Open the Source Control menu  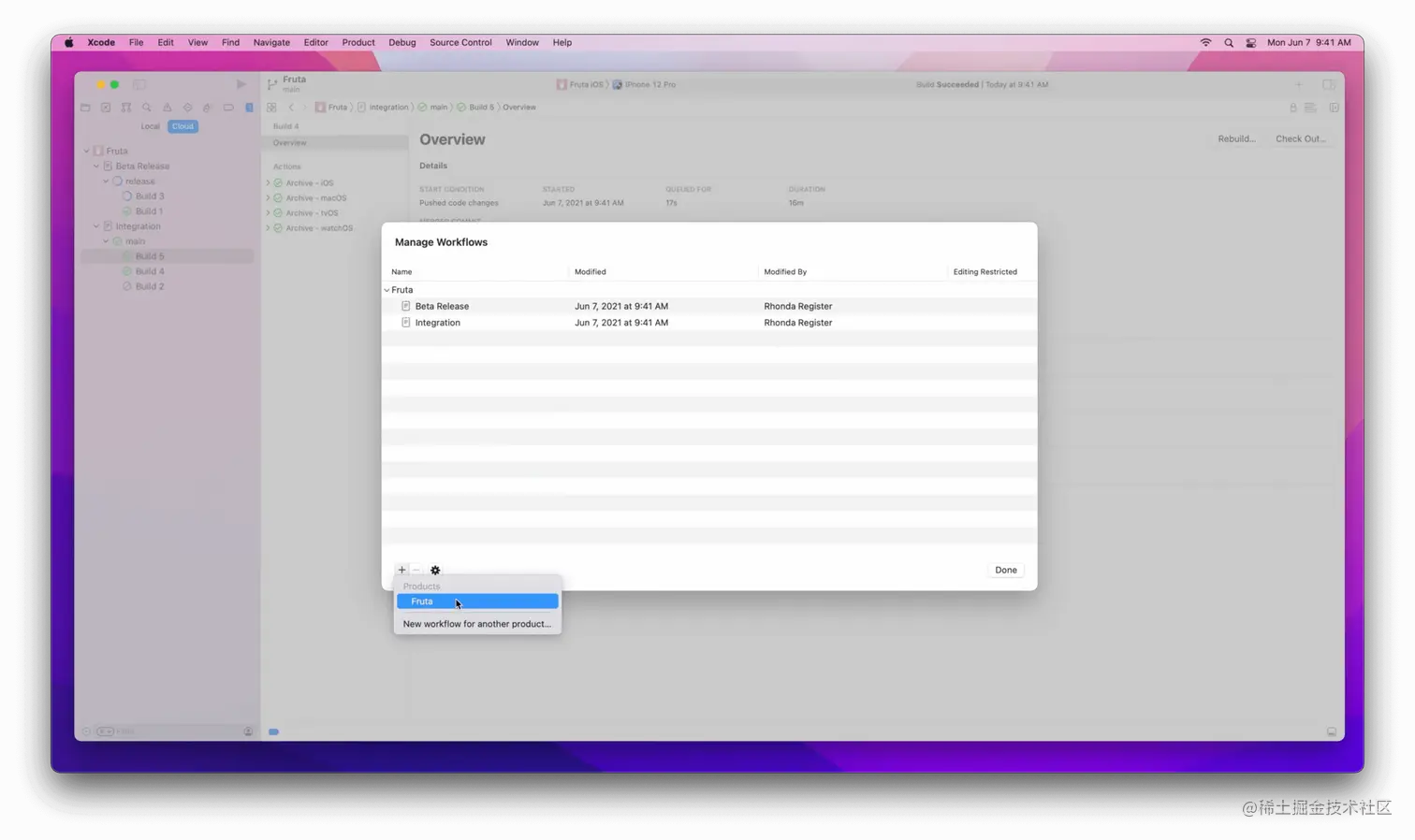pyautogui.click(x=460, y=42)
